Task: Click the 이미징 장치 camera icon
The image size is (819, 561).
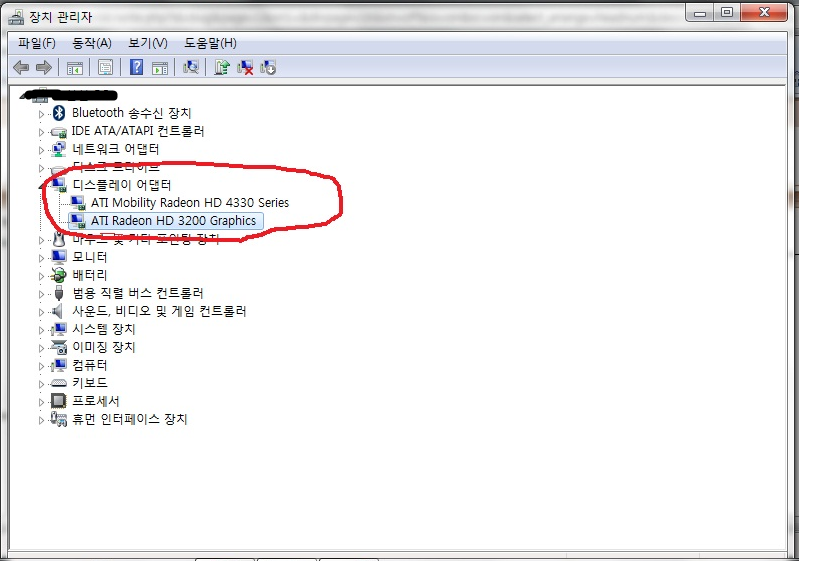Action: click(x=59, y=347)
